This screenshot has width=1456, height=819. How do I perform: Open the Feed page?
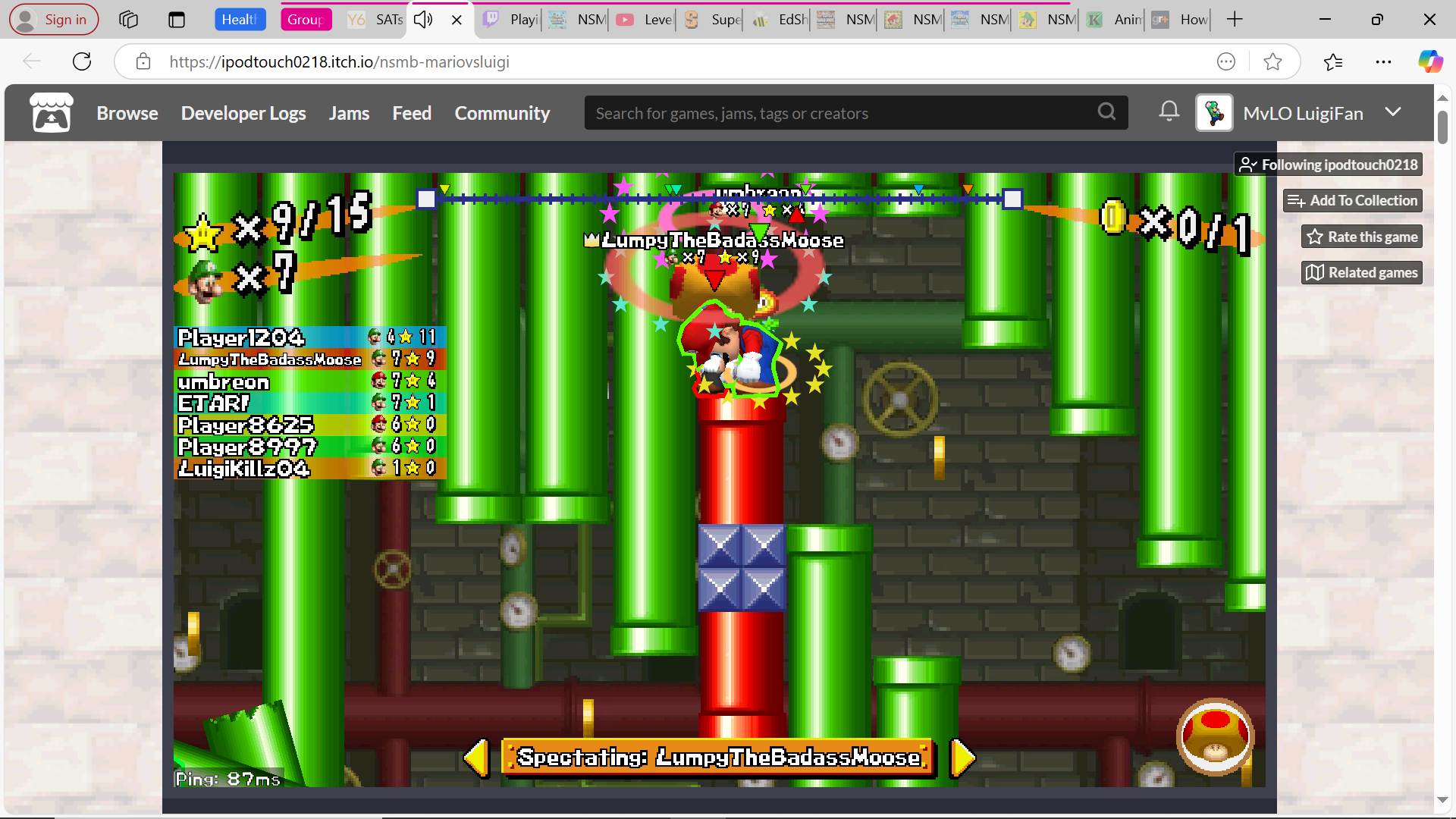pos(412,113)
